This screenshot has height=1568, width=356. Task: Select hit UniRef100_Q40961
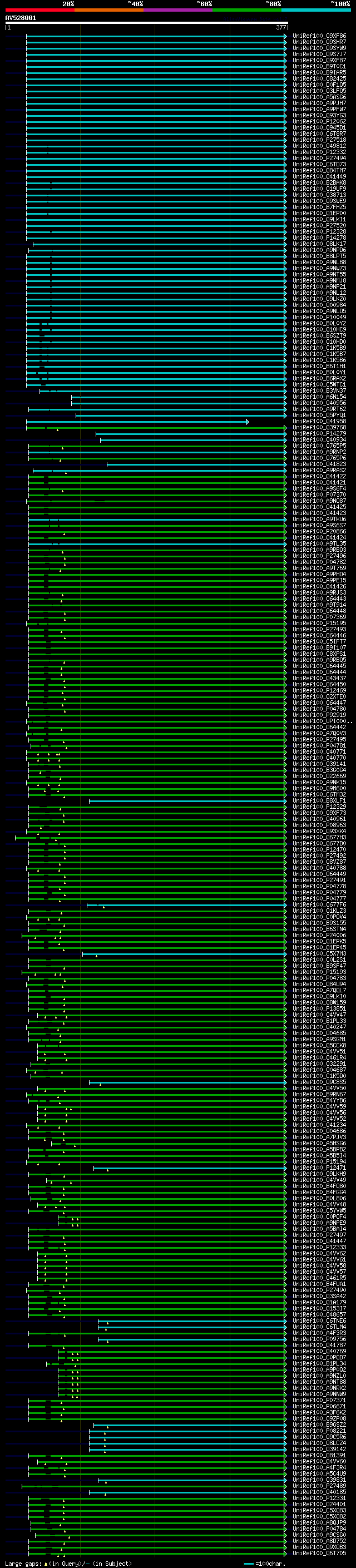click(x=319, y=819)
